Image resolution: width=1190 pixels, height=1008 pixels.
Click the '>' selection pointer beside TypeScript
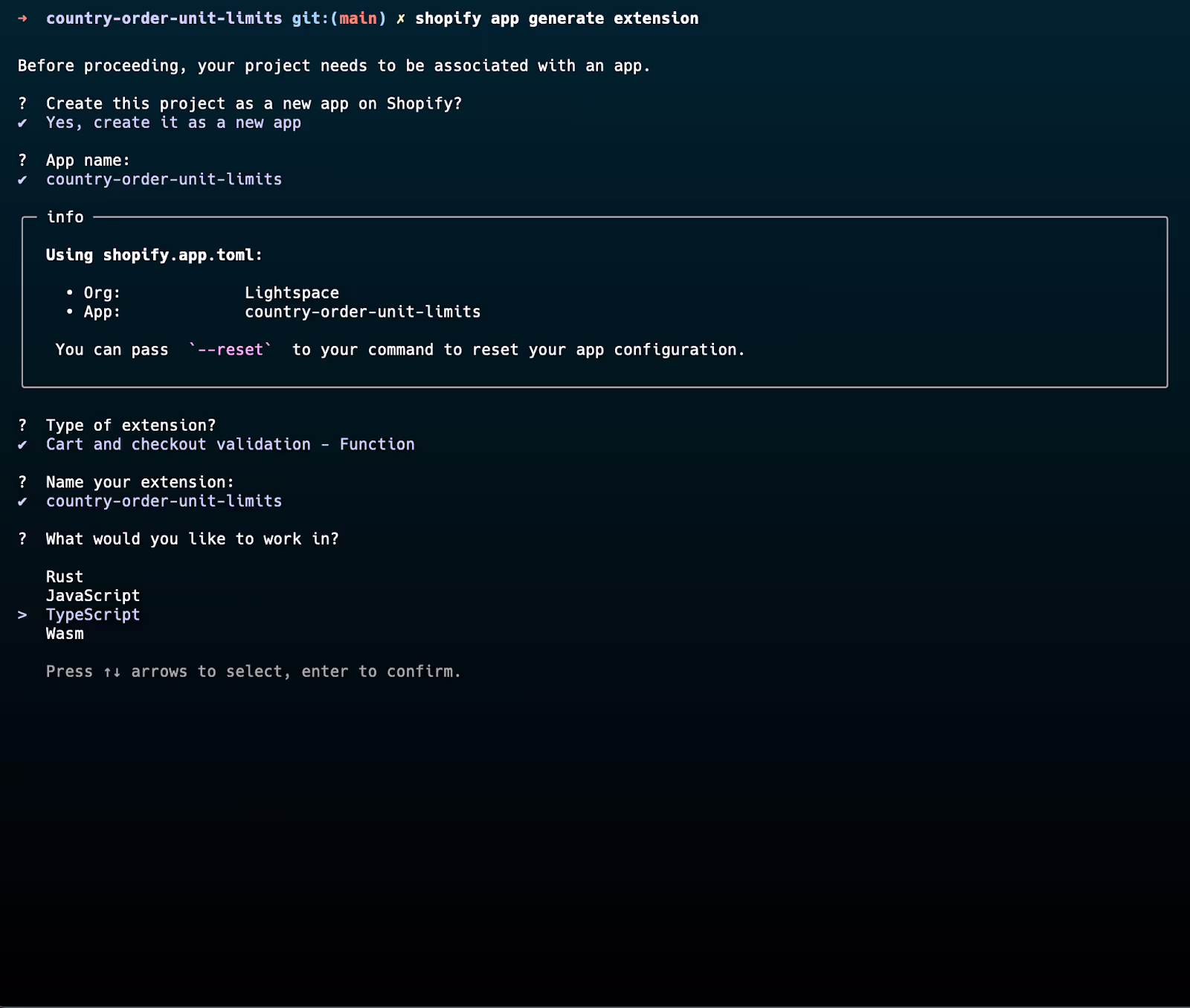[x=22, y=615]
